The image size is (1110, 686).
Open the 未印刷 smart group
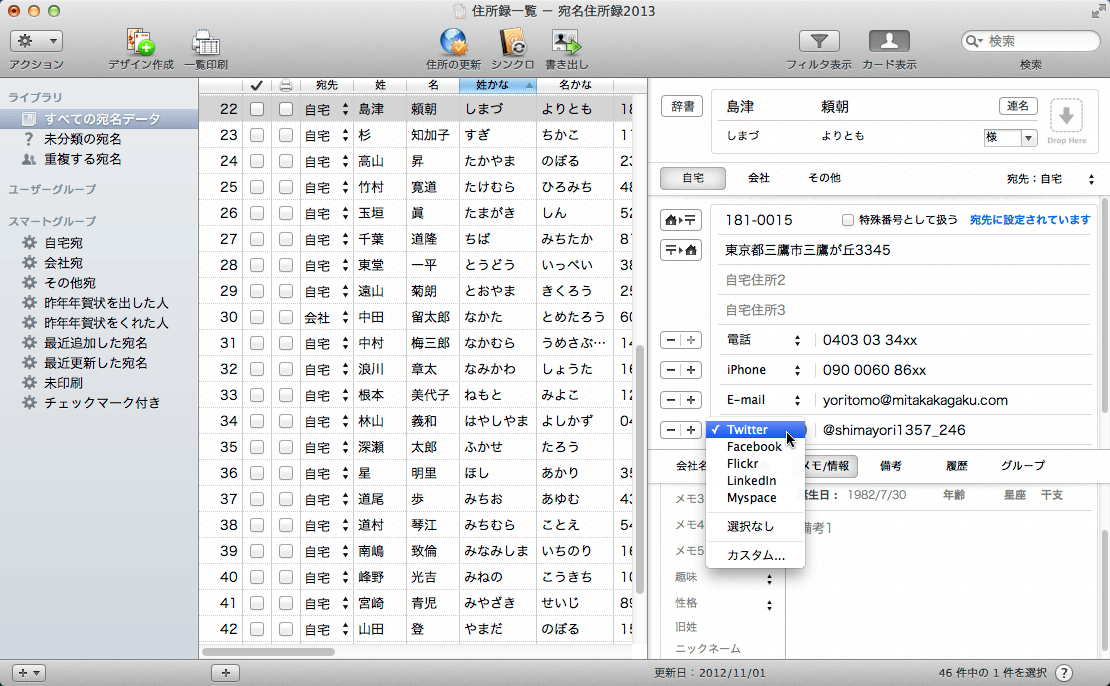[x=64, y=383]
